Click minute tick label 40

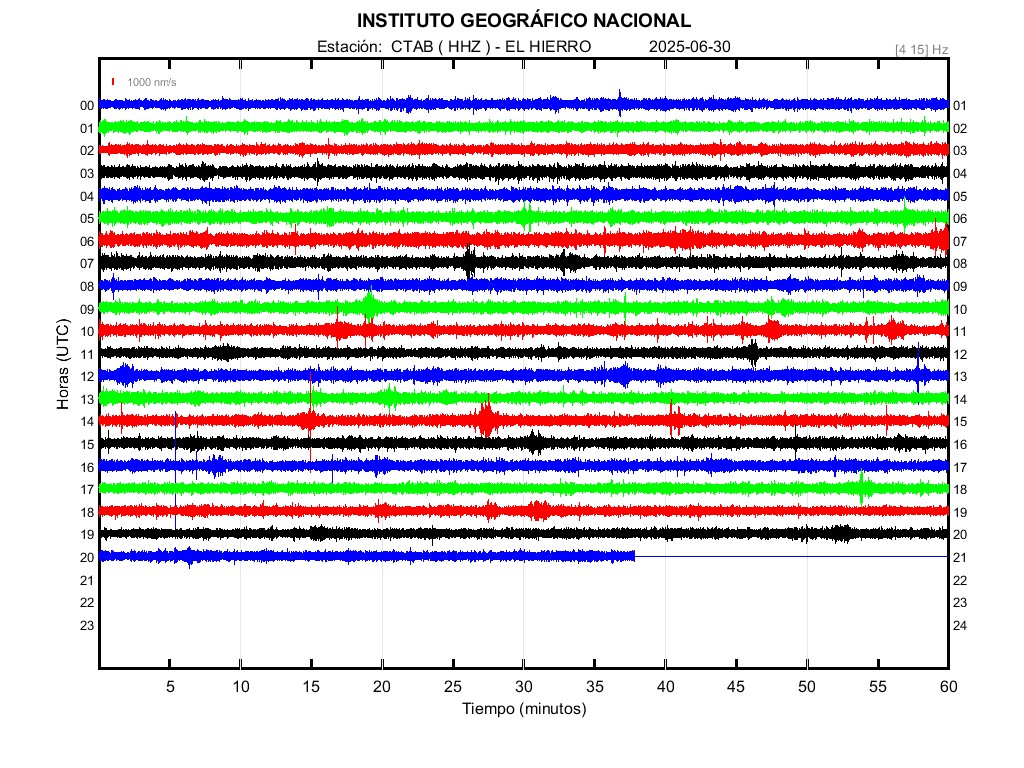click(x=665, y=686)
